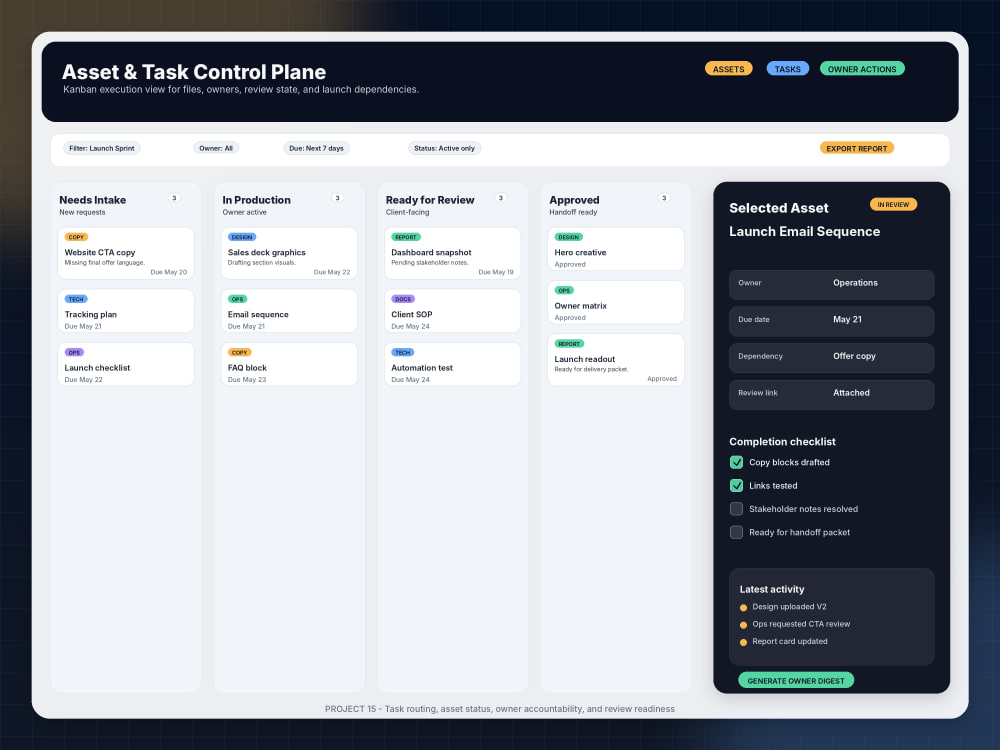This screenshot has height=750, width=1000.
Task: Open the Review link Attached field
Action: tap(832, 394)
